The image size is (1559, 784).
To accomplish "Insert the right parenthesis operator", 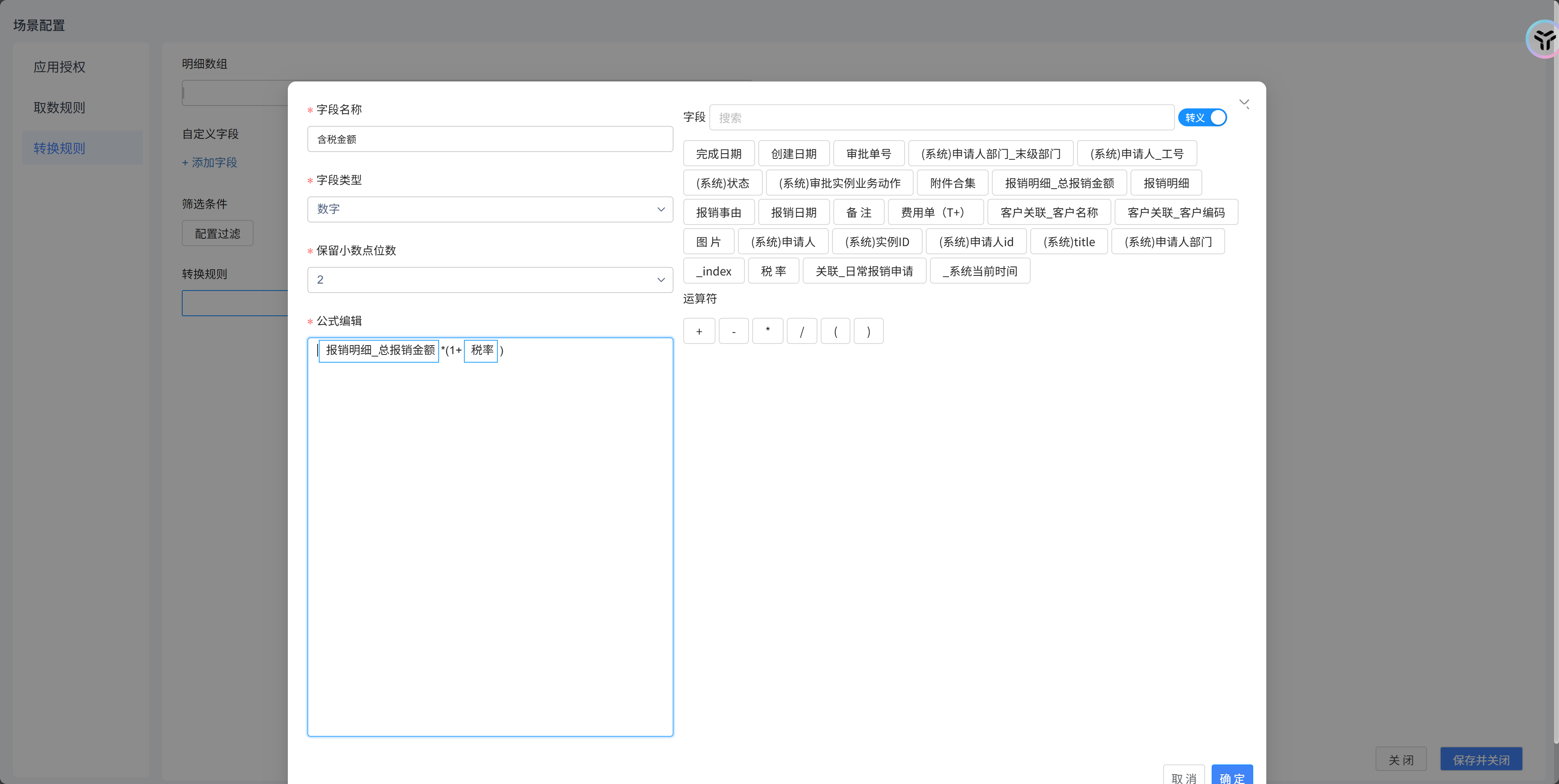I will pyautogui.click(x=868, y=331).
